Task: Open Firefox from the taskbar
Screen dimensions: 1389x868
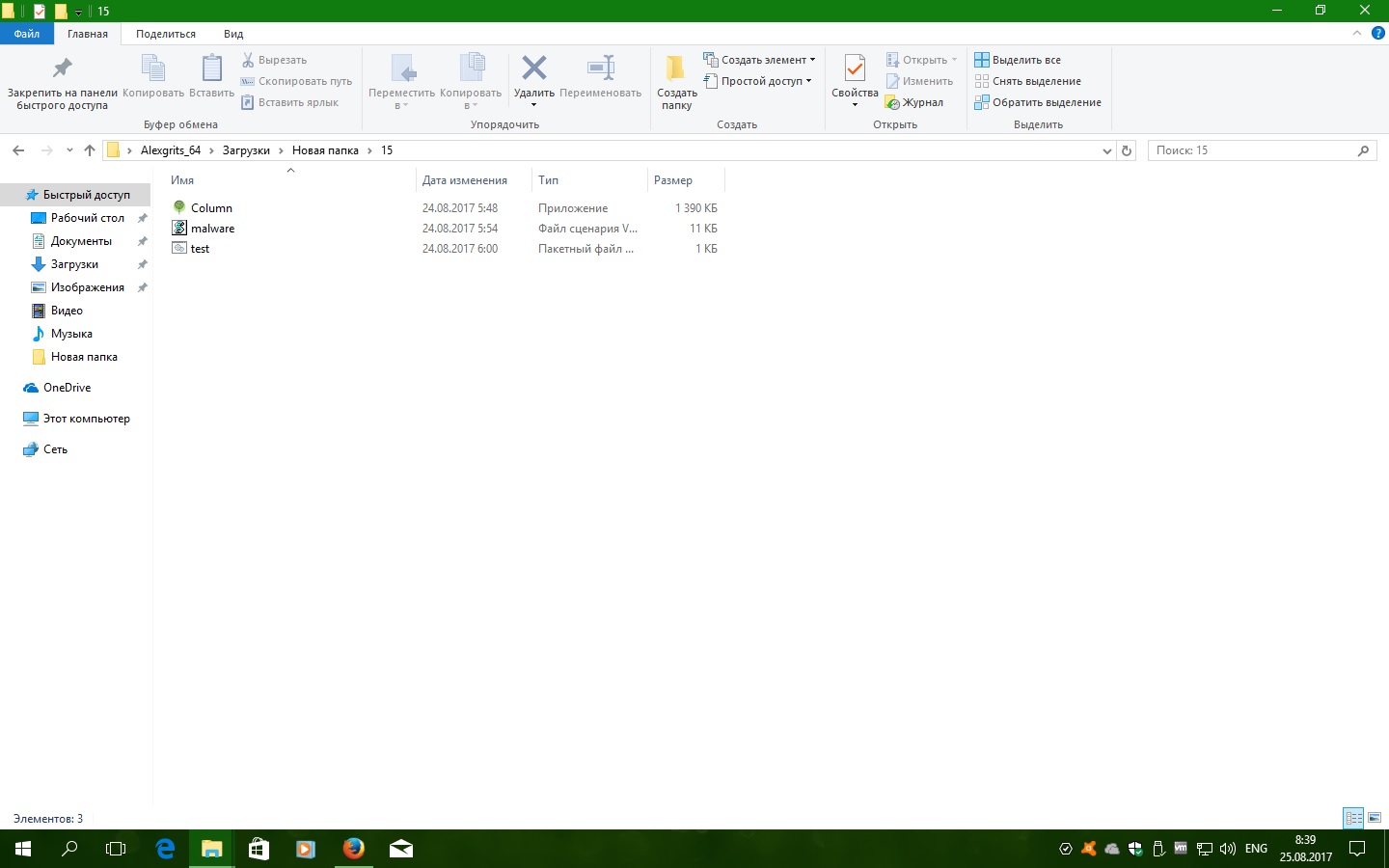Action: click(354, 849)
